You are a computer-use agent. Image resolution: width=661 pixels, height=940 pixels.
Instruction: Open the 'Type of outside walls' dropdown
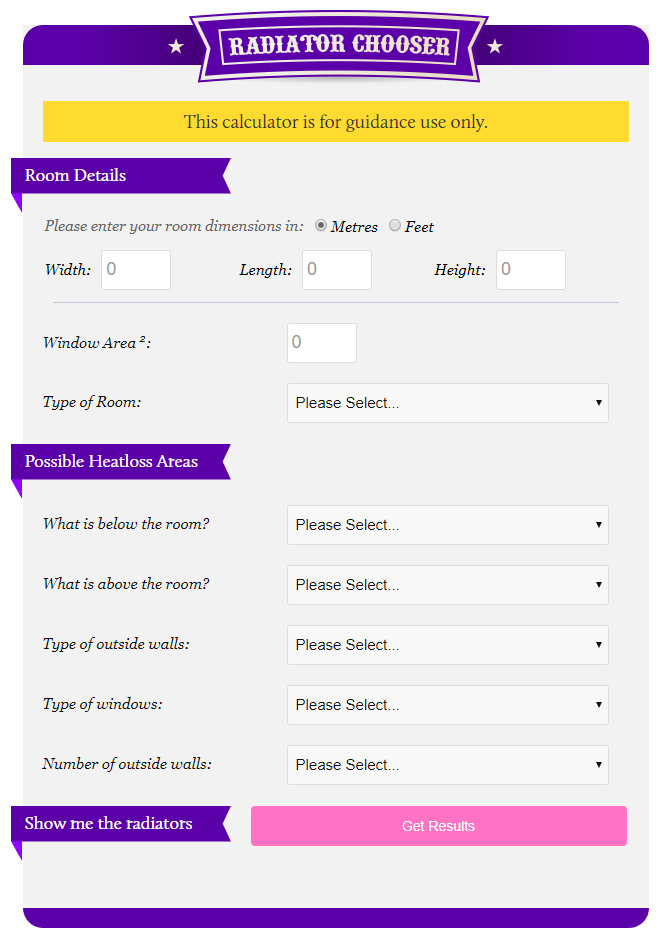point(447,644)
